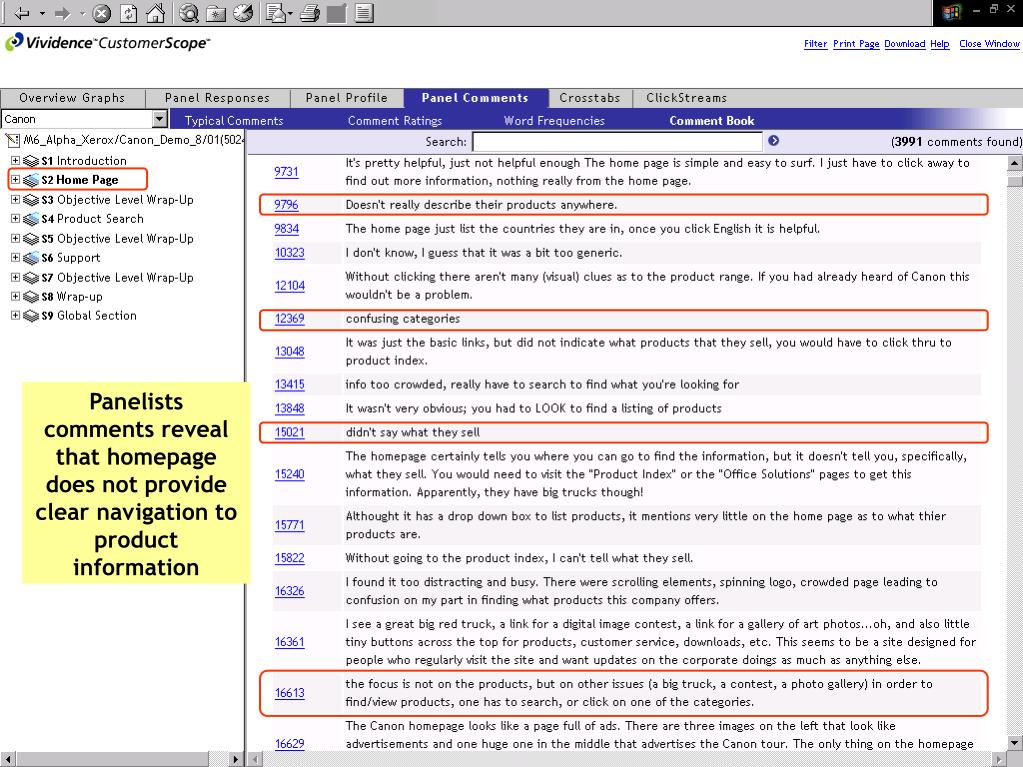Screen dimensions: 1023x767
Task: Expand the S7 Objective Level Wrap-Up node
Action: [15, 277]
